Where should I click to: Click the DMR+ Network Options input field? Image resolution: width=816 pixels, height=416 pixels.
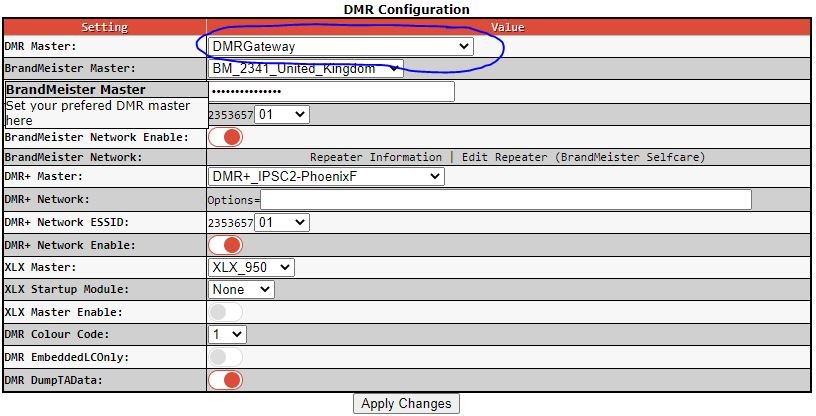click(x=506, y=200)
